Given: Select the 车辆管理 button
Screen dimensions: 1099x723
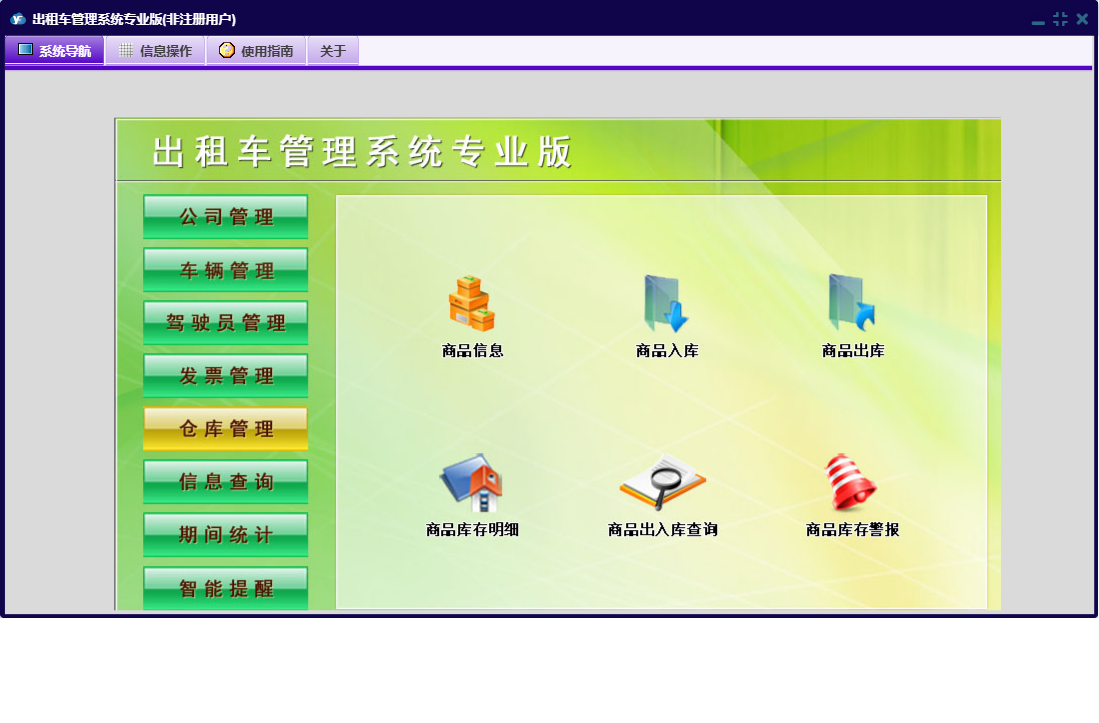Looking at the screenshot, I should click(226, 270).
